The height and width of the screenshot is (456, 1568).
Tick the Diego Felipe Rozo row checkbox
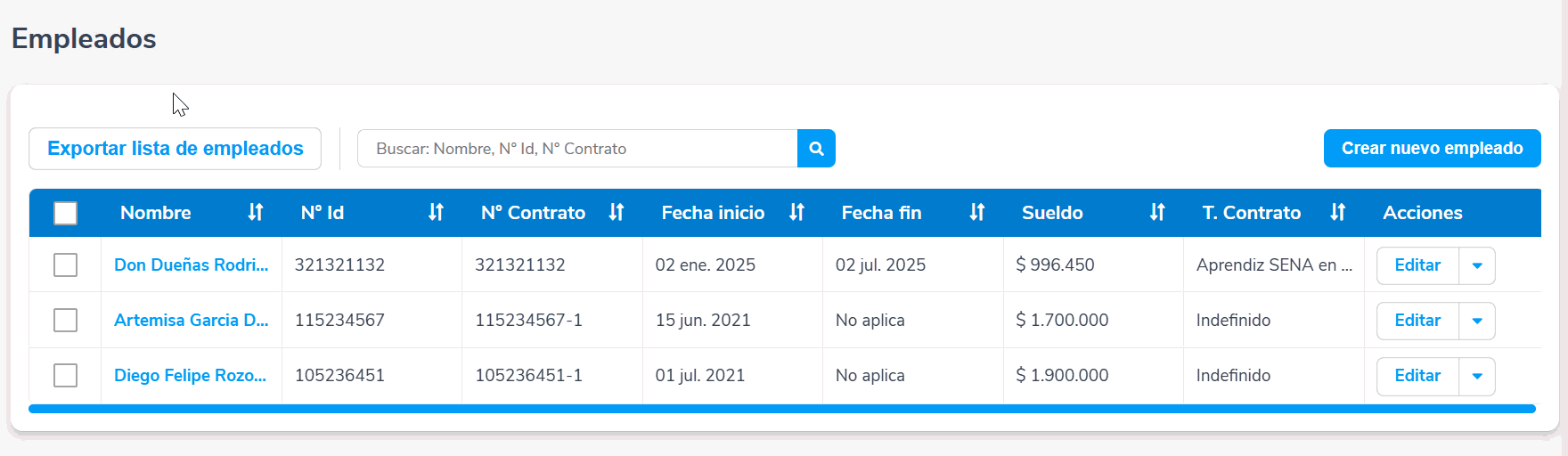(x=65, y=375)
